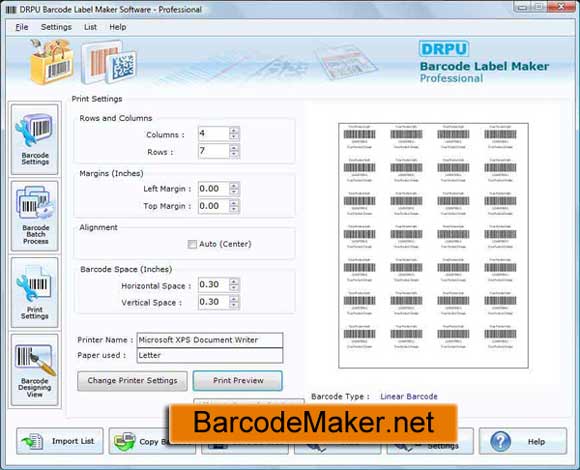Click Print Preview button
Viewport: 580px width, 470px height.
(238, 381)
